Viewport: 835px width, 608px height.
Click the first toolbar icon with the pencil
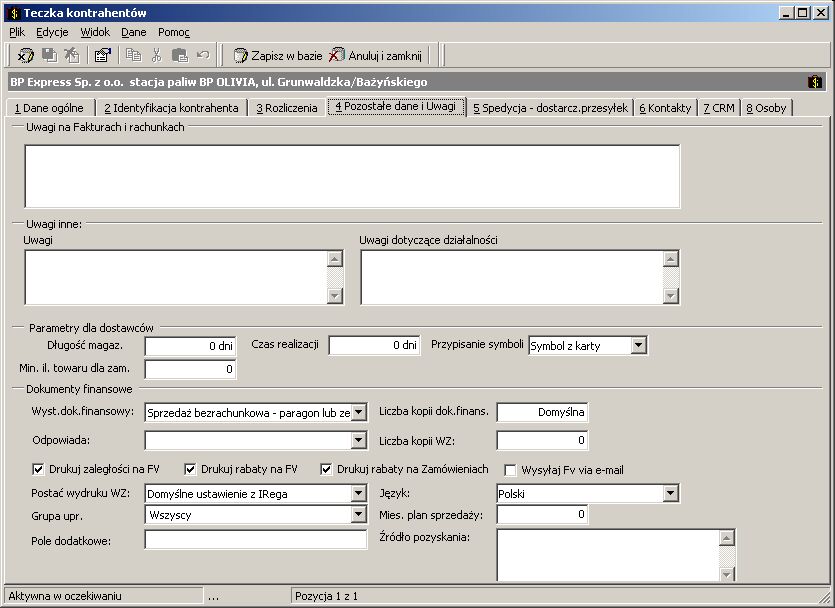(26, 55)
